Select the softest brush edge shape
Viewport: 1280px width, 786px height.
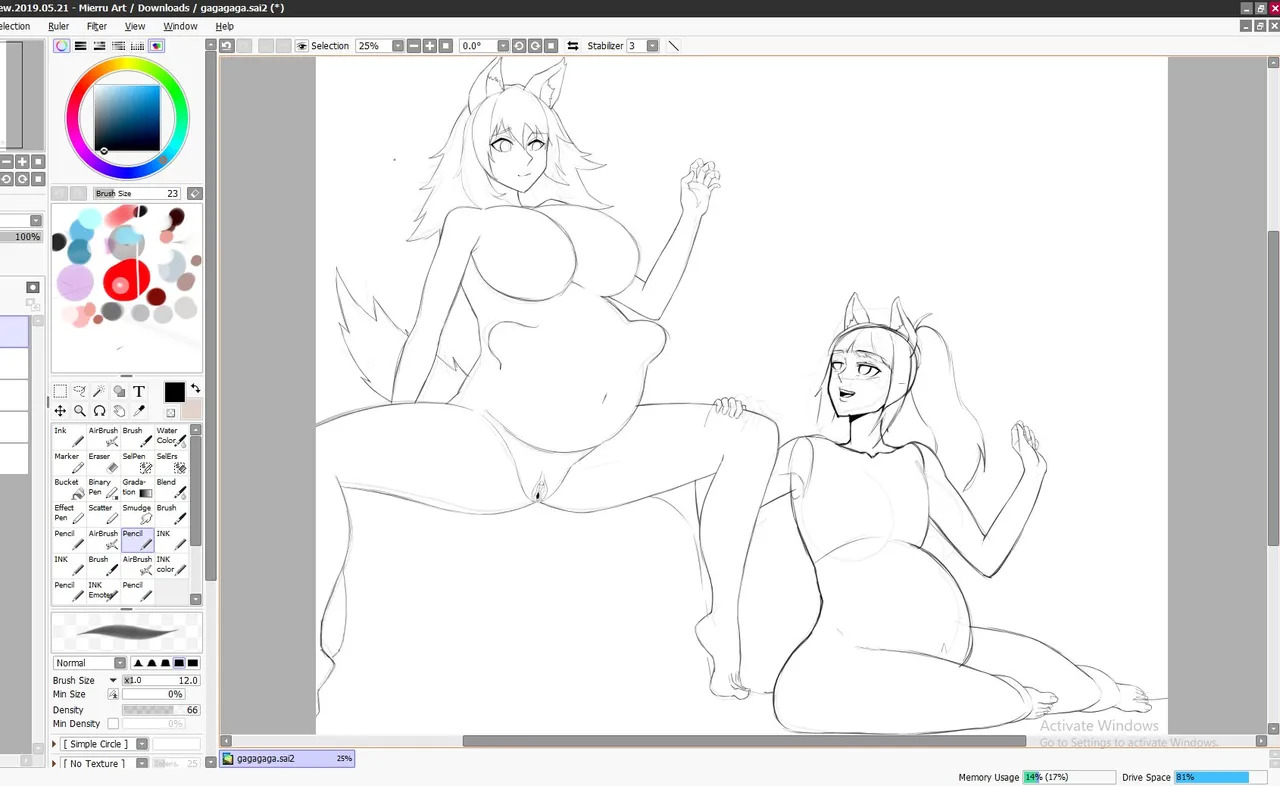[x=137, y=663]
